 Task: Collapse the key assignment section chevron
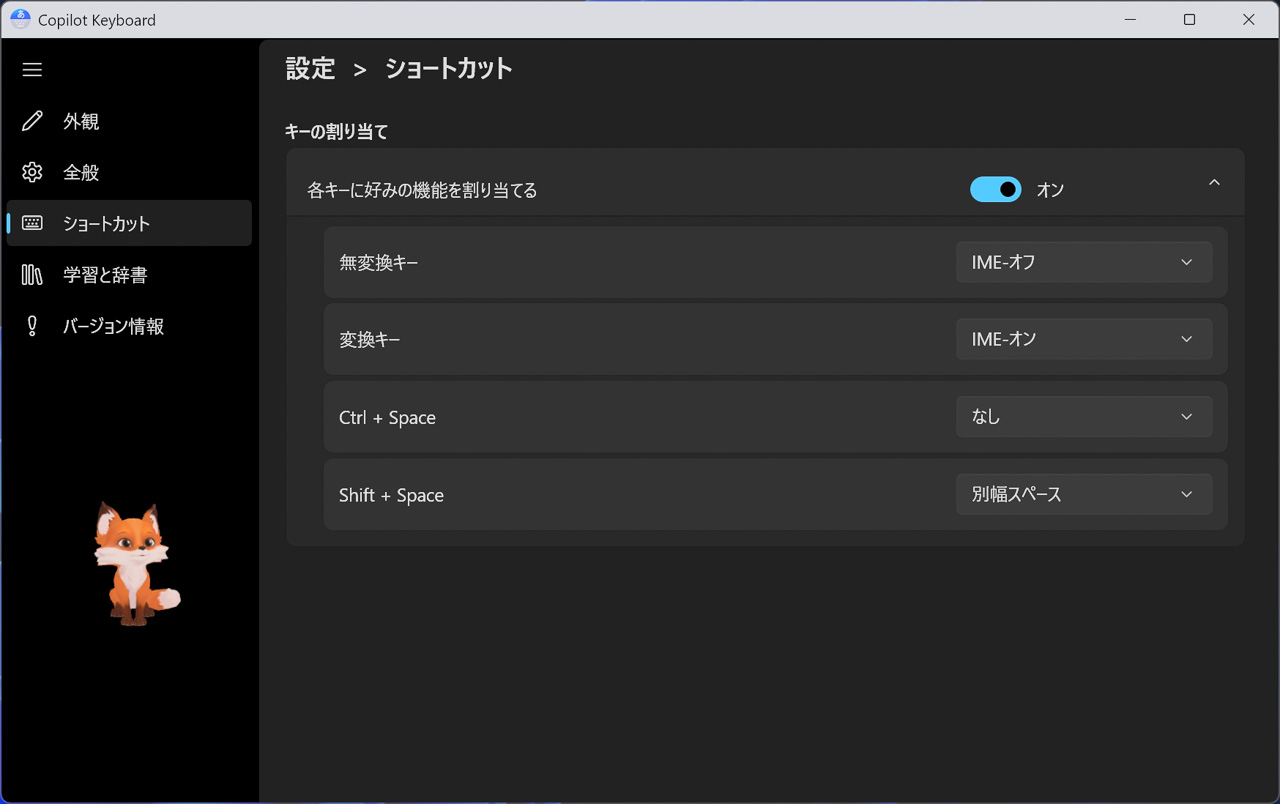click(1214, 183)
